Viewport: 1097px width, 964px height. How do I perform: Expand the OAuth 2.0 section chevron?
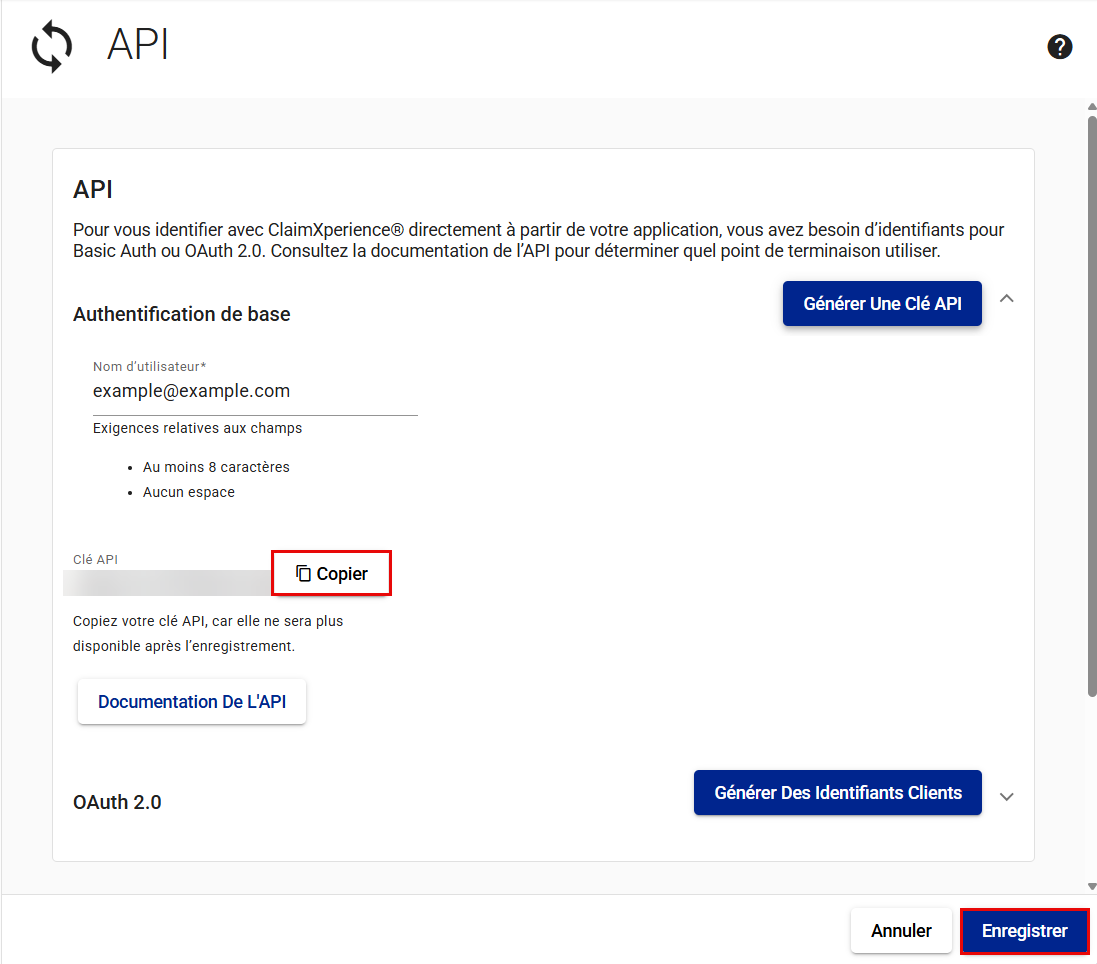[x=1007, y=797]
